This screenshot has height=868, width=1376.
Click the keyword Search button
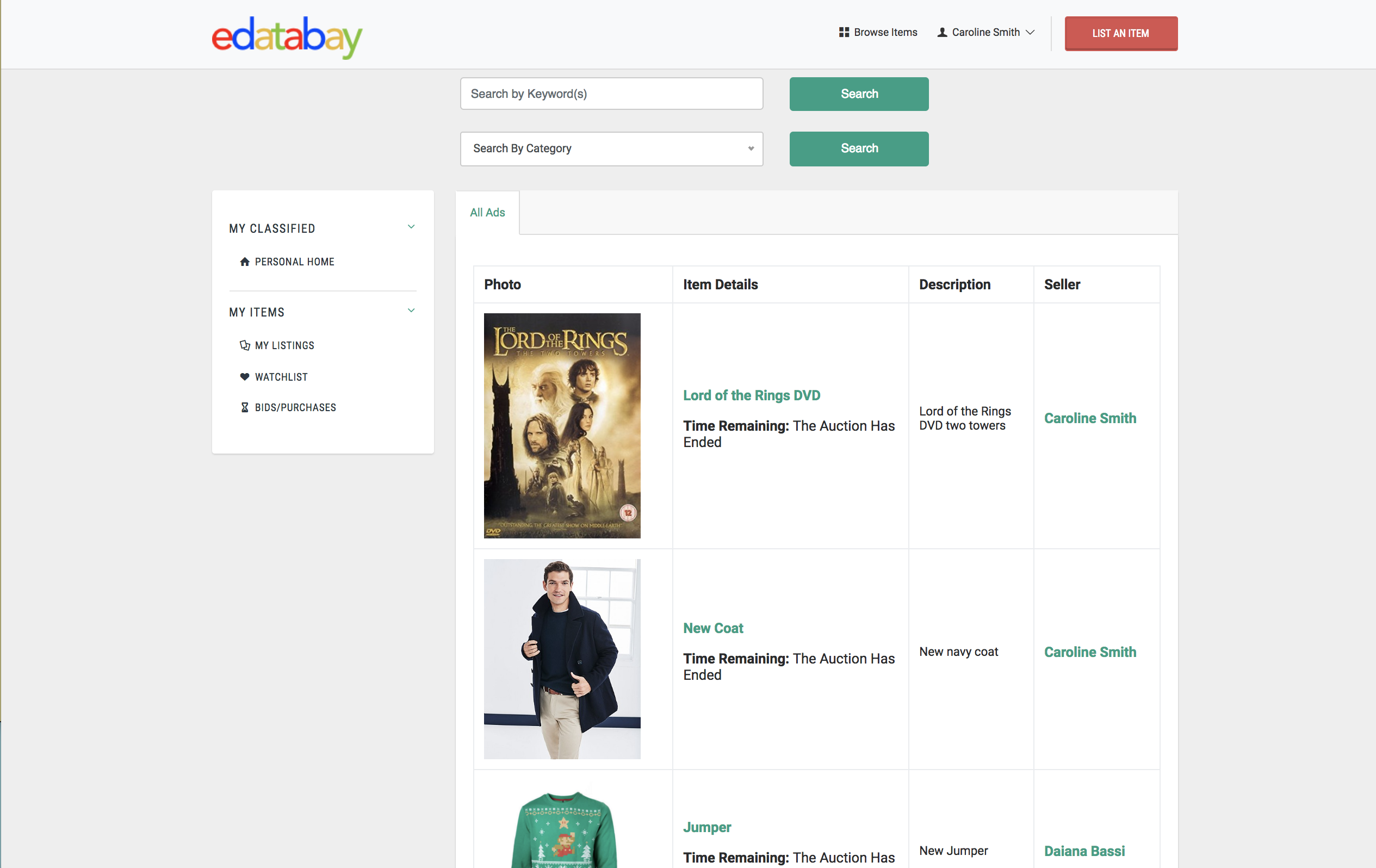coord(858,94)
